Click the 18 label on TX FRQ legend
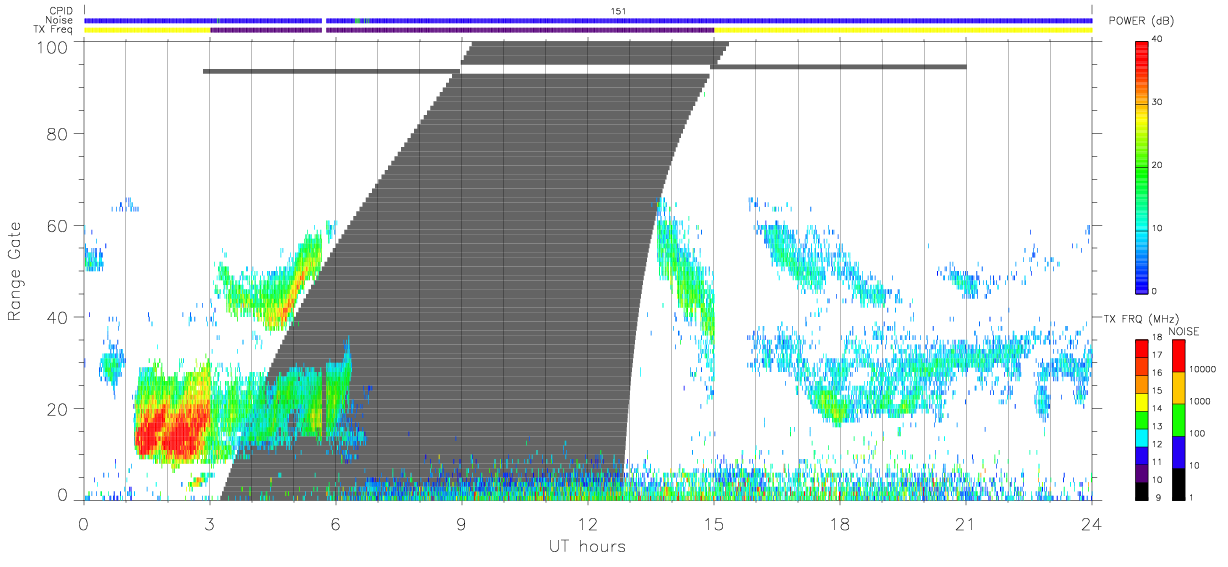 point(1157,339)
